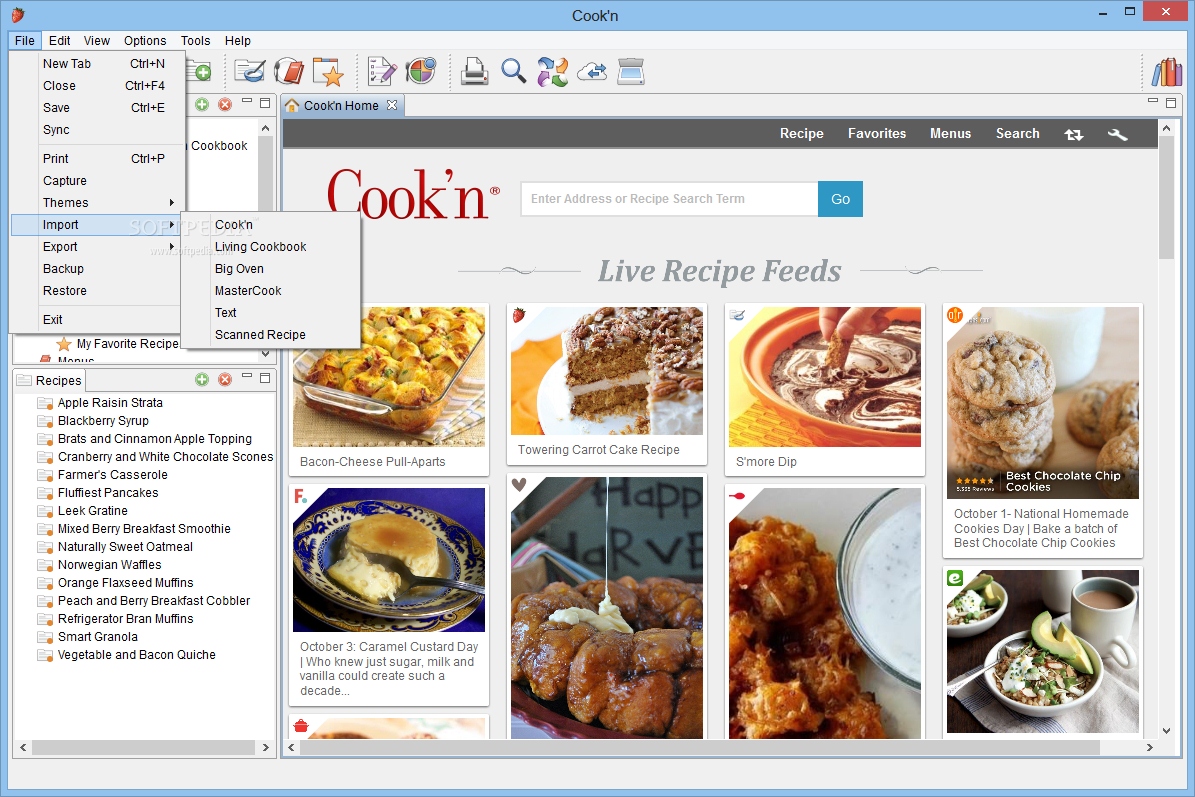
Task: Open the Edit menu
Action: tap(59, 41)
